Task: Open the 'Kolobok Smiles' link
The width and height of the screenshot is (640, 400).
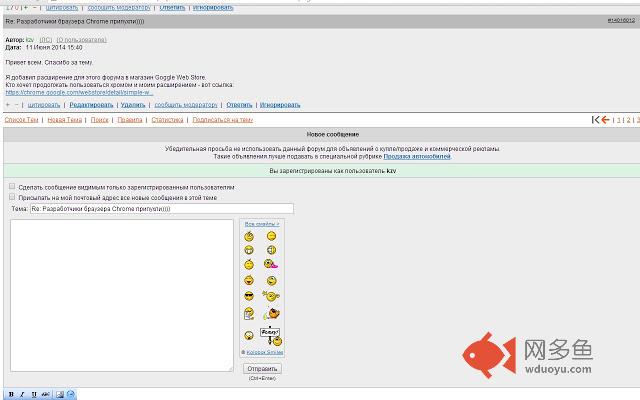Action: (264, 352)
